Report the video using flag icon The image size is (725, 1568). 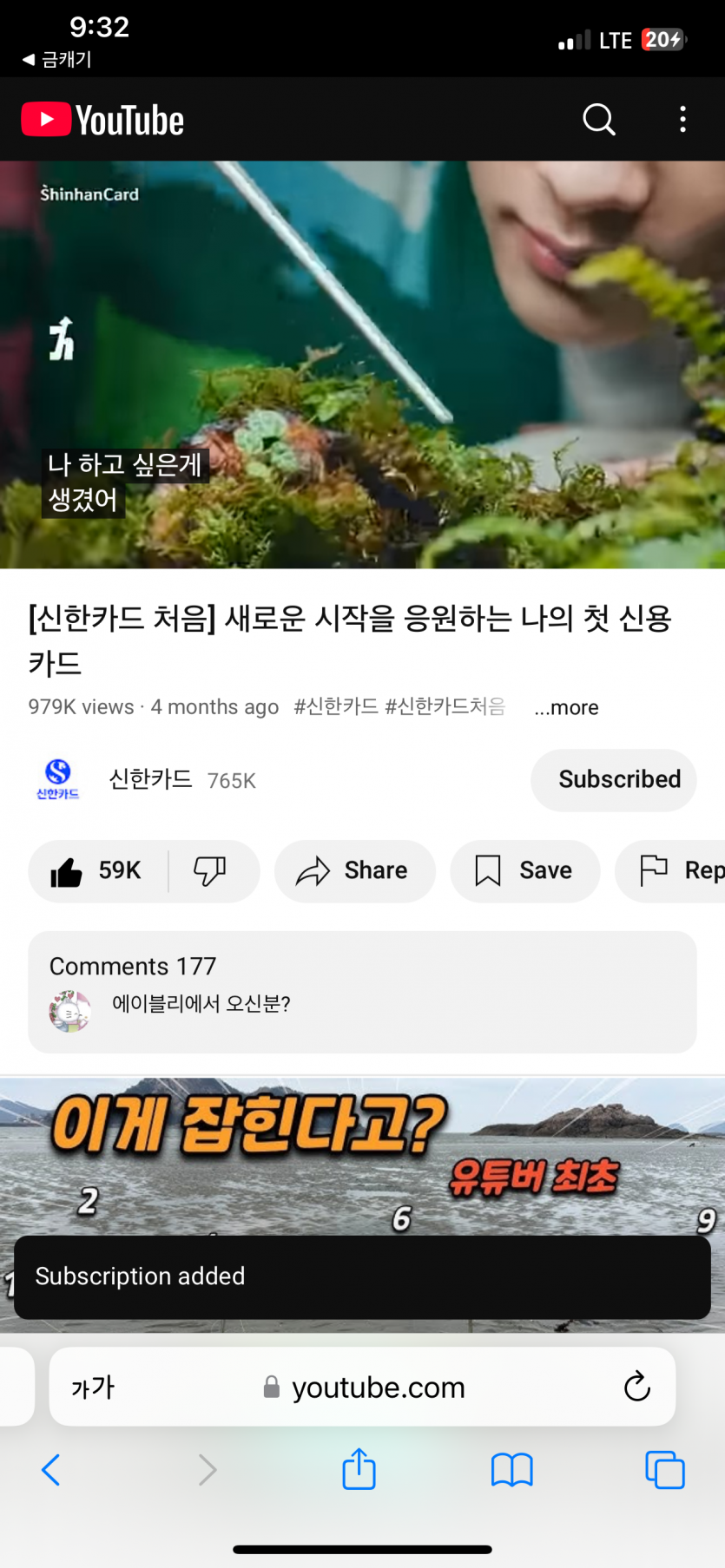pyautogui.click(x=670, y=870)
